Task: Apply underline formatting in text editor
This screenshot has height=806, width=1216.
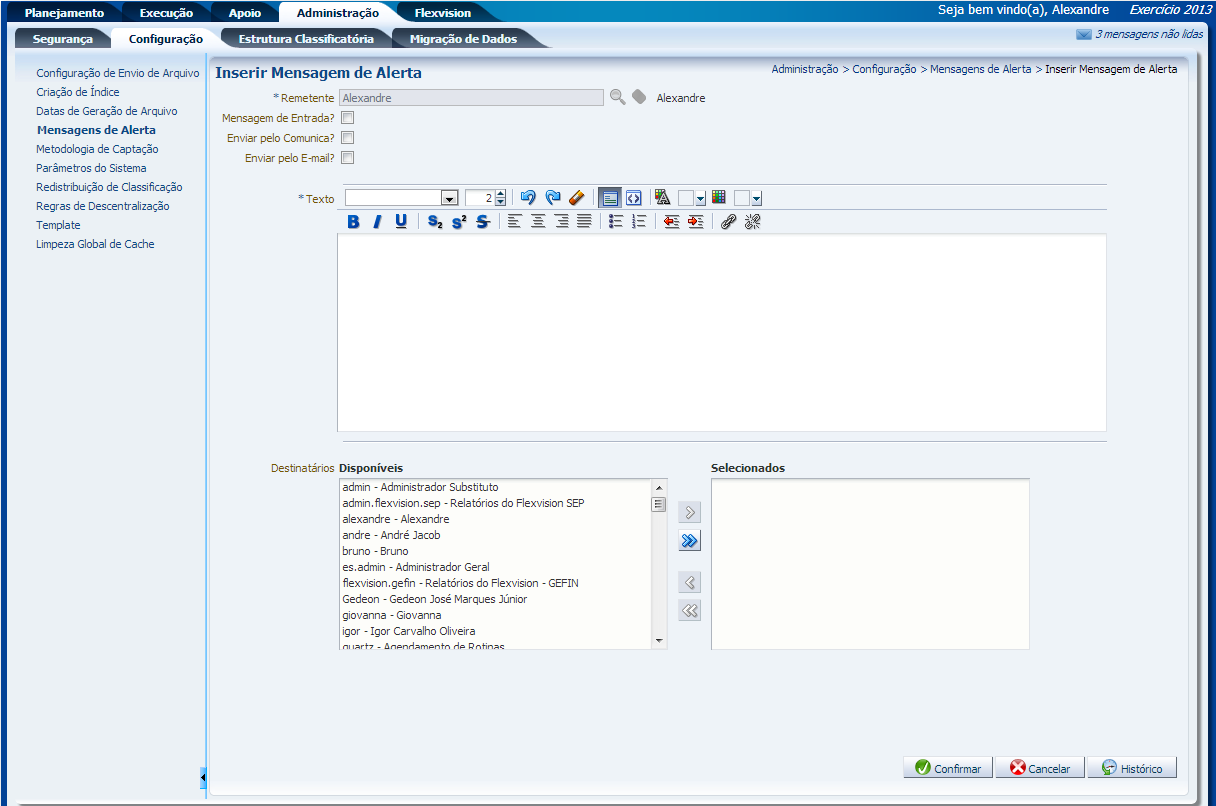Action: tap(401, 222)
